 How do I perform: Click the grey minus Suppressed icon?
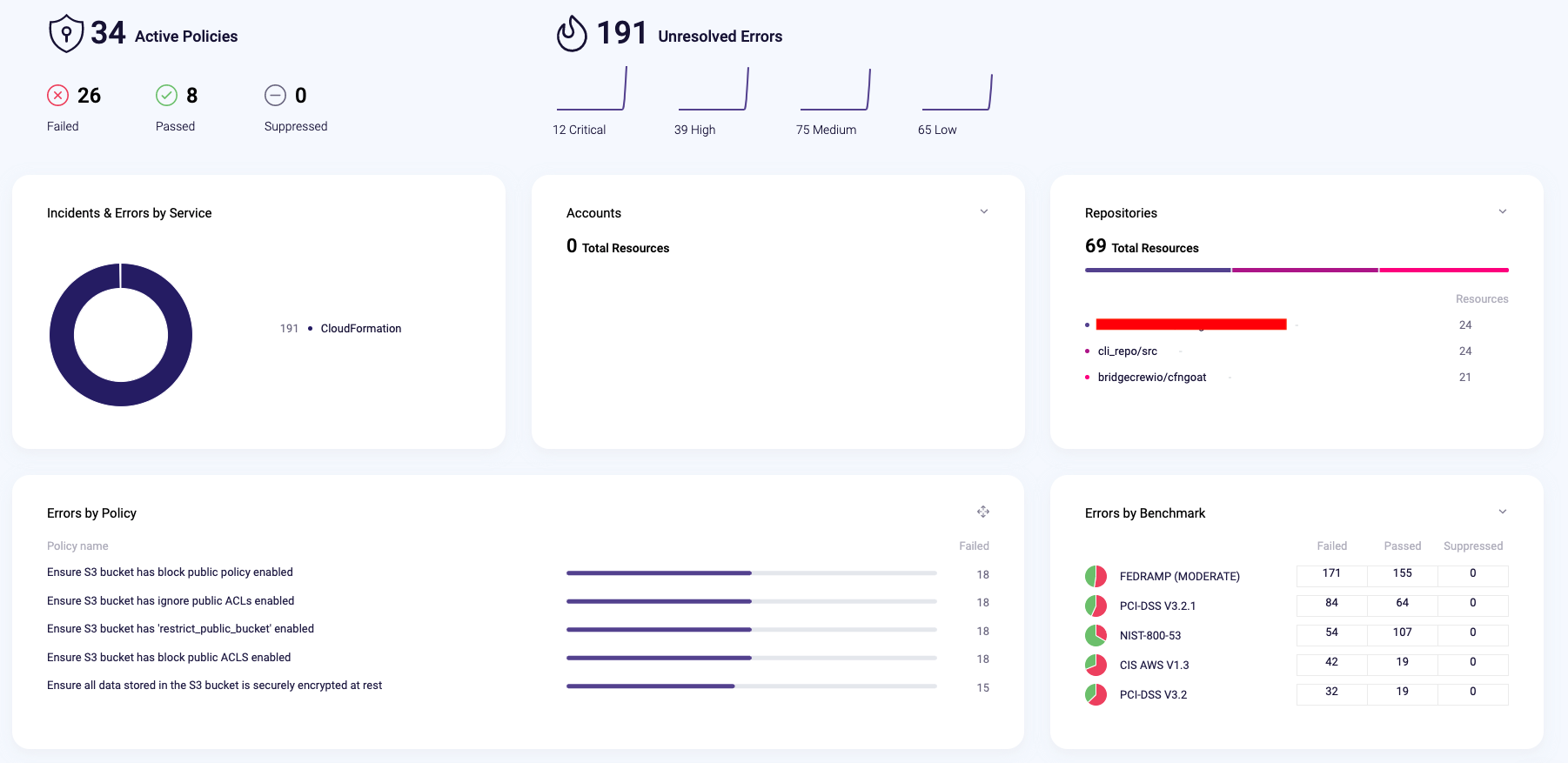coord(275,96)
